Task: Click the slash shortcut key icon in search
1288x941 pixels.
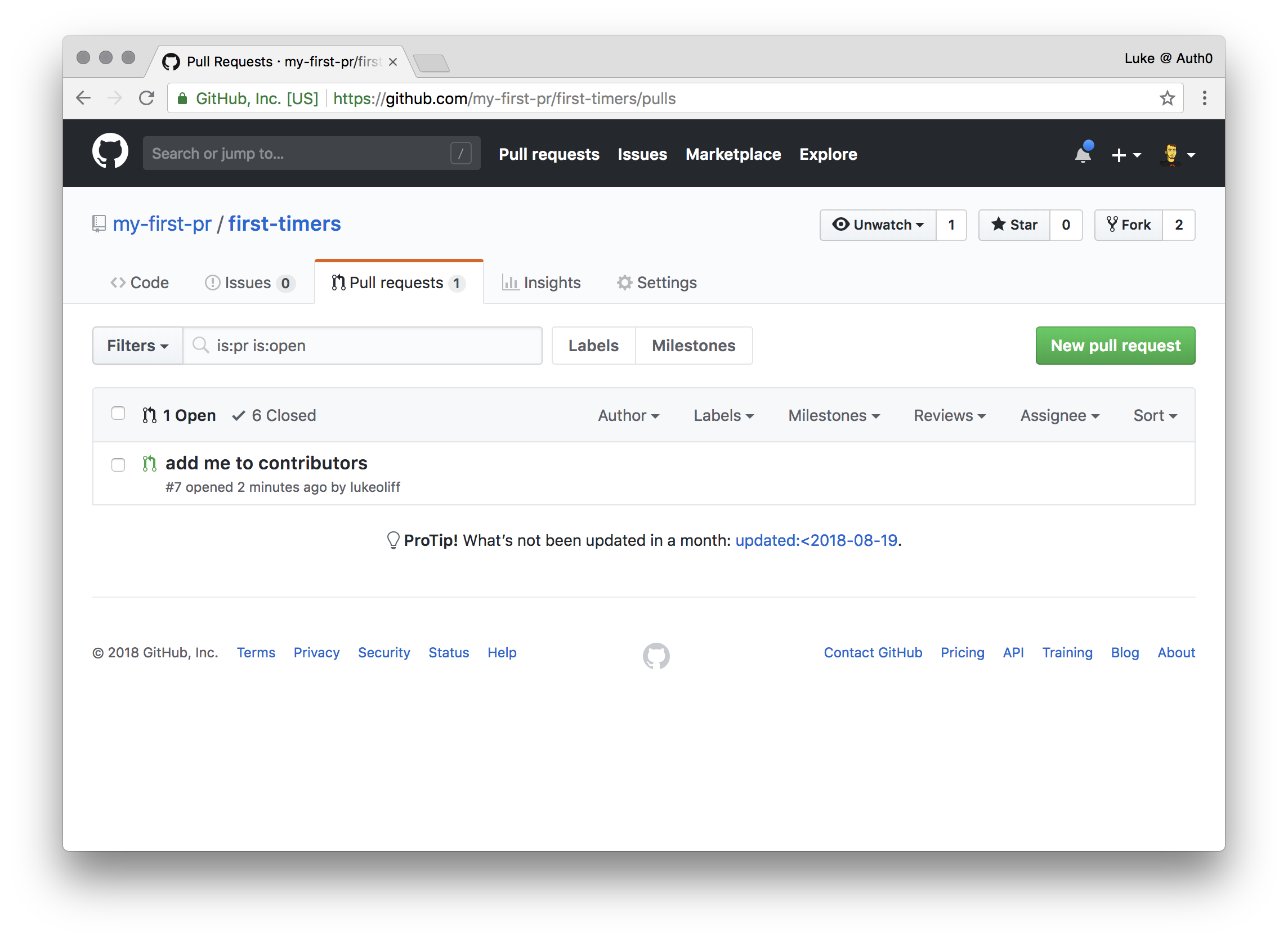Action: click(460, 153)
